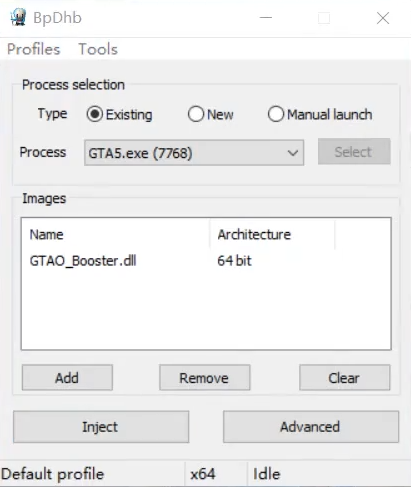Choose the New process type option
The height and width of the screenshot is (487, 411).
pyautogui.click(x=196, y=114)
